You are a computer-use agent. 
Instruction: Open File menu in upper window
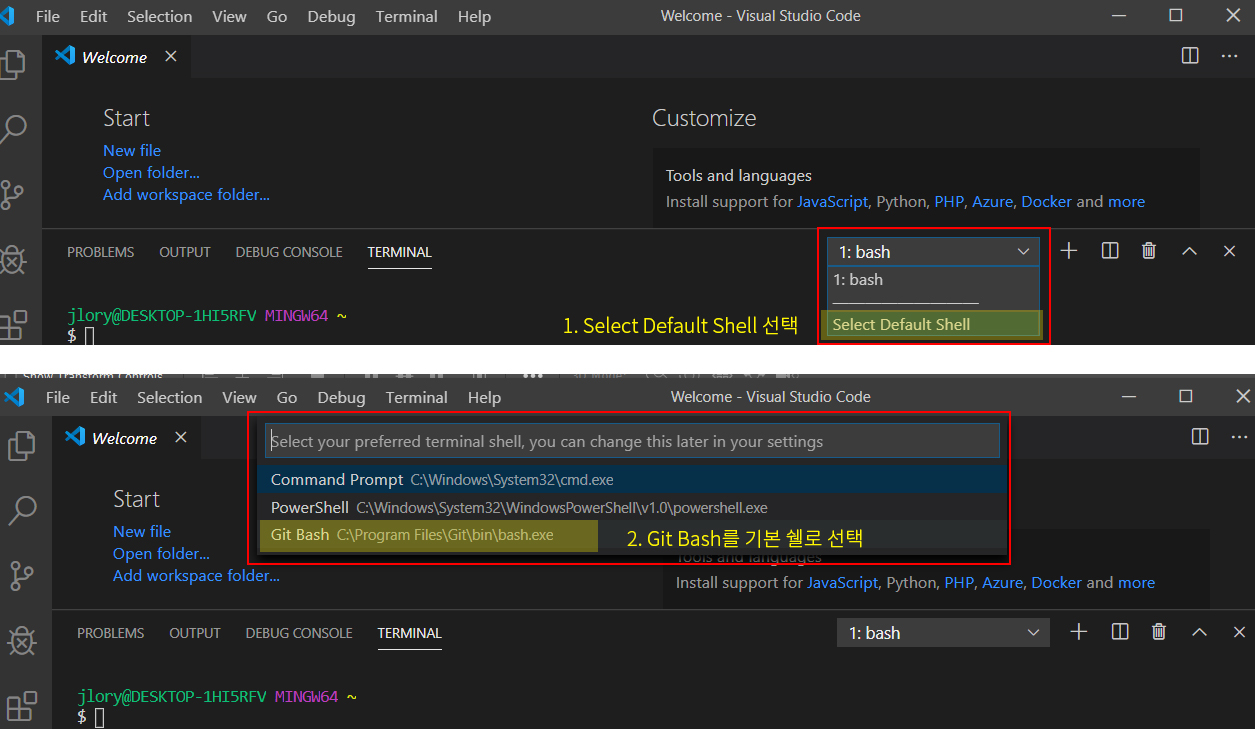tap(47, 16)
